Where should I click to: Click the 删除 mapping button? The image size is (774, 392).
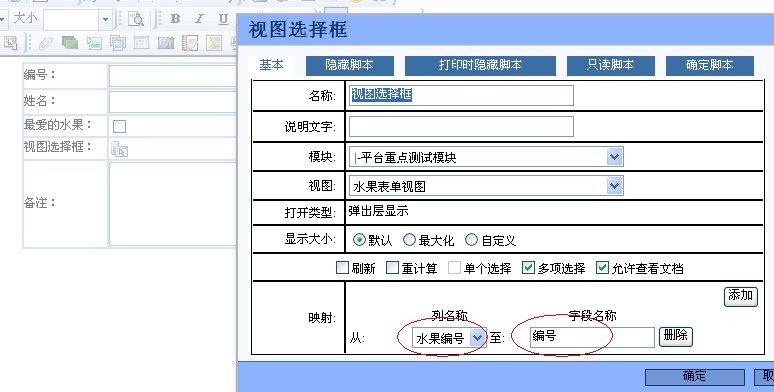click(x=676, y=336)
